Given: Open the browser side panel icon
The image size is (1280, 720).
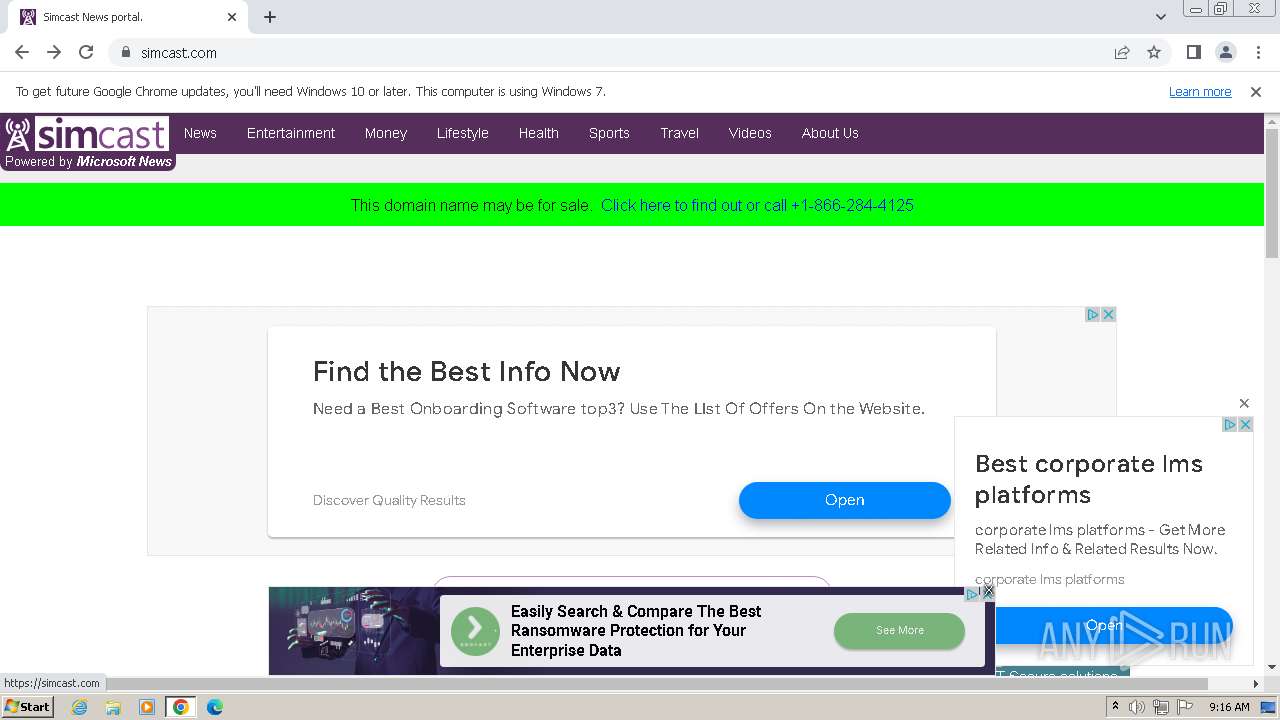Looking at the screenshot, I should point(1193,52).
